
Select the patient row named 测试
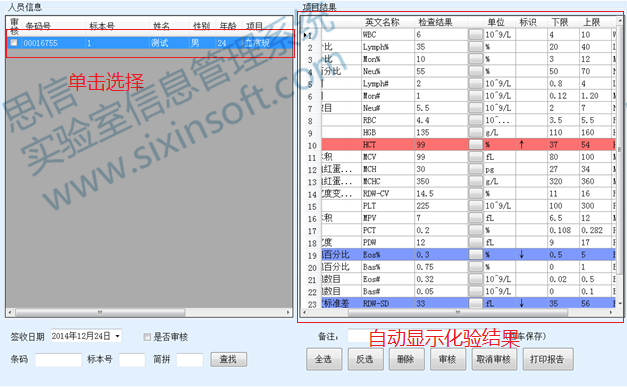click(x=150, y=43)
